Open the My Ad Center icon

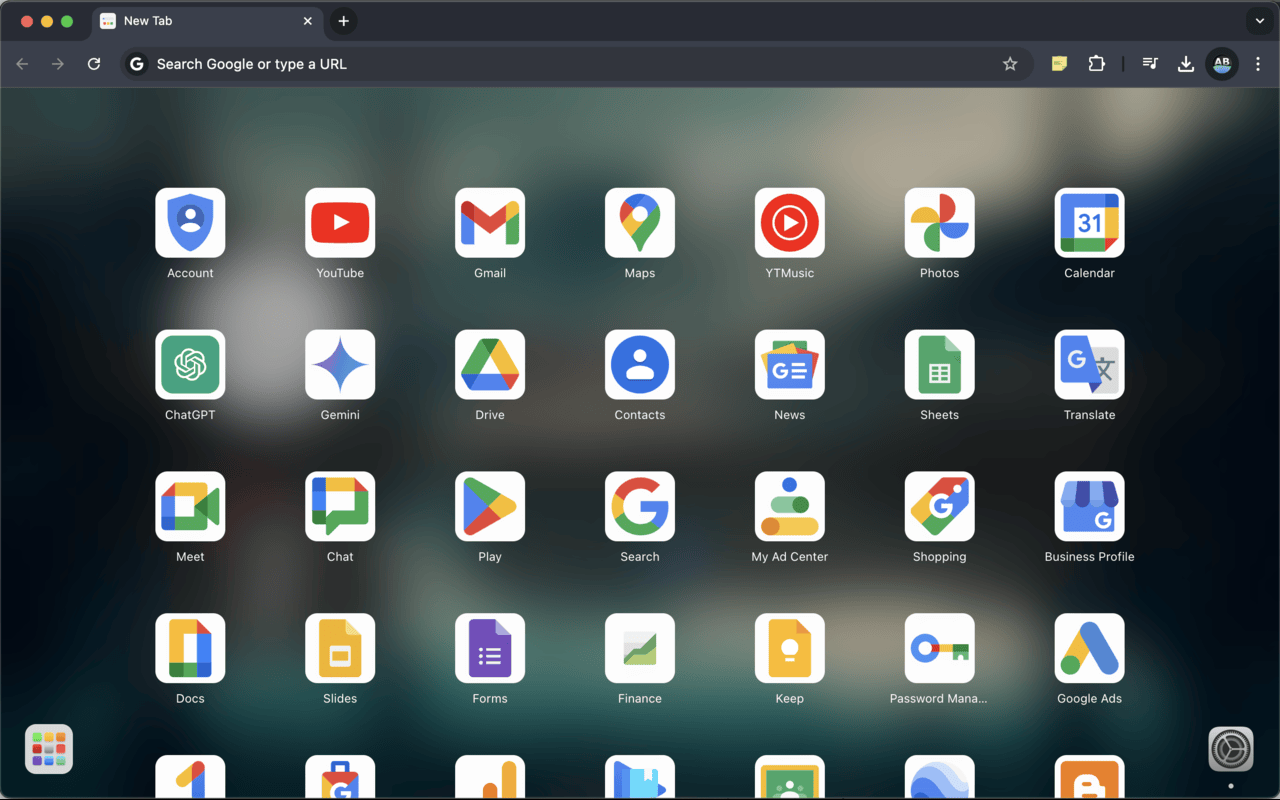pos(790,507)
